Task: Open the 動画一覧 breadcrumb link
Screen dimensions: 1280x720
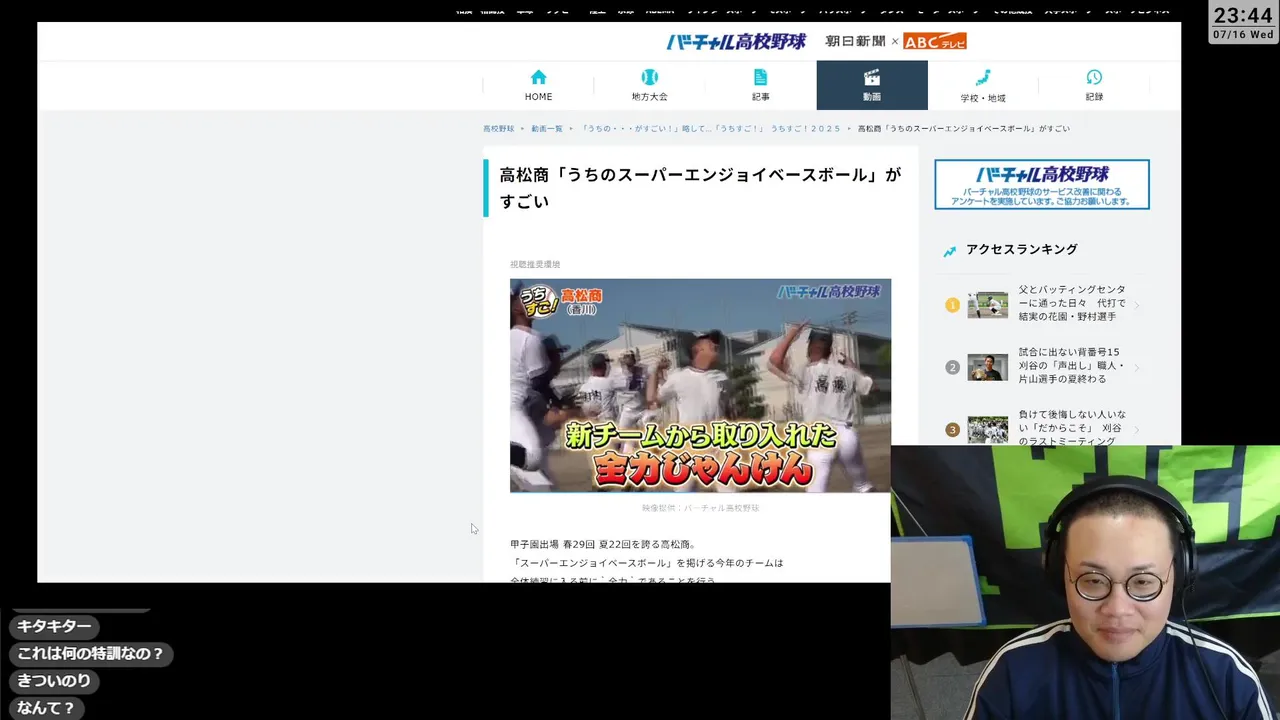Action: point(546,129)
